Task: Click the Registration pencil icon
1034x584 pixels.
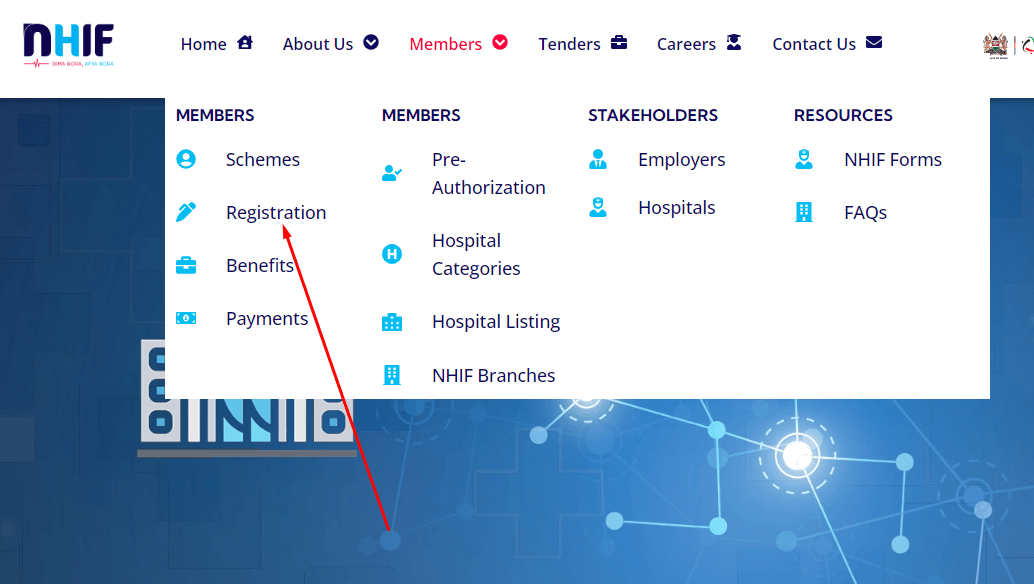Action: point(186,212)
